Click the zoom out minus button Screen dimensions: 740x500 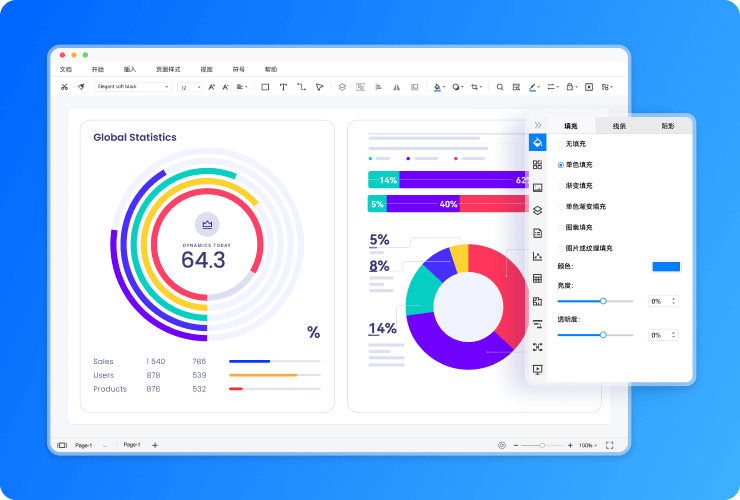[x=516, y=445]
